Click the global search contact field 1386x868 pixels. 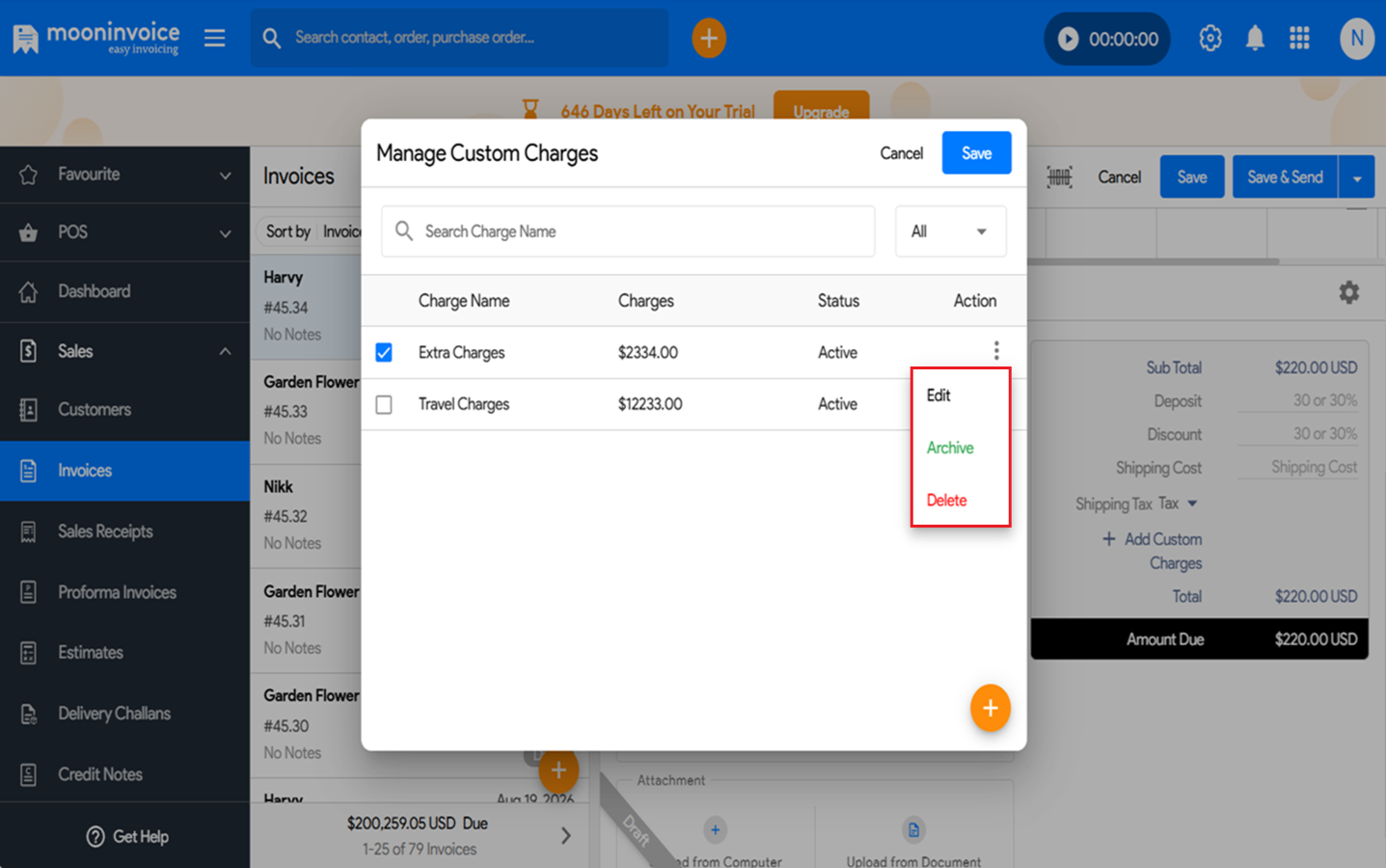[x=459, y=39]
